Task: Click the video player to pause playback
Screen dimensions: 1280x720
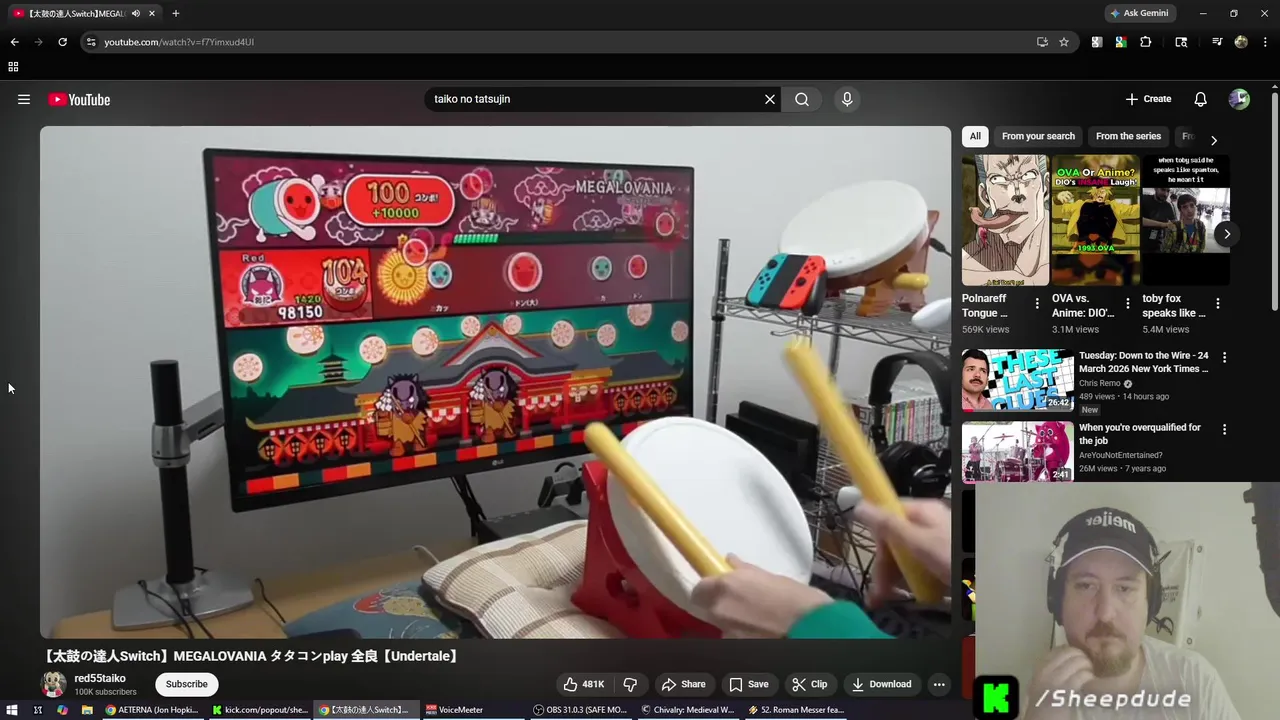Action: (495, 382)
